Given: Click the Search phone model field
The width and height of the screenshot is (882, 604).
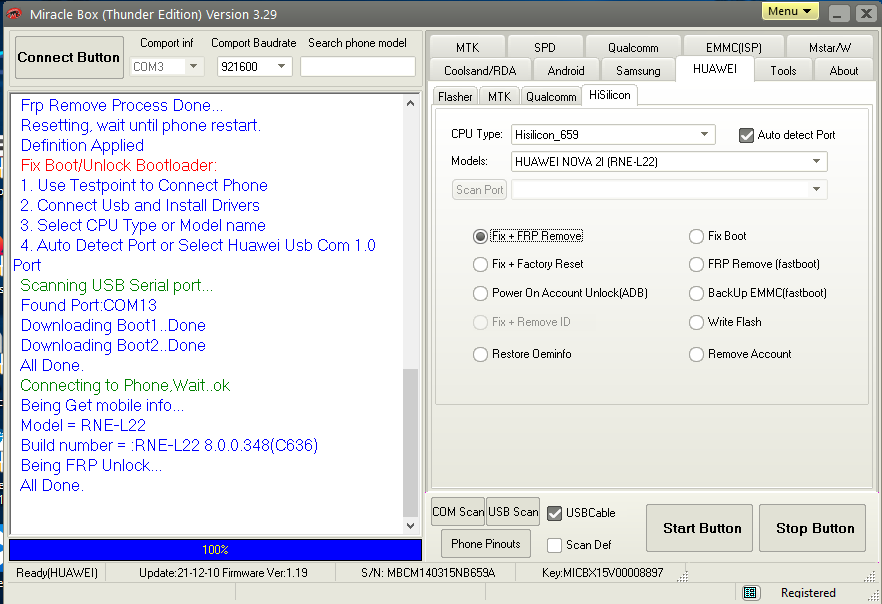Looking at the screenshot, I should [358, 66].
